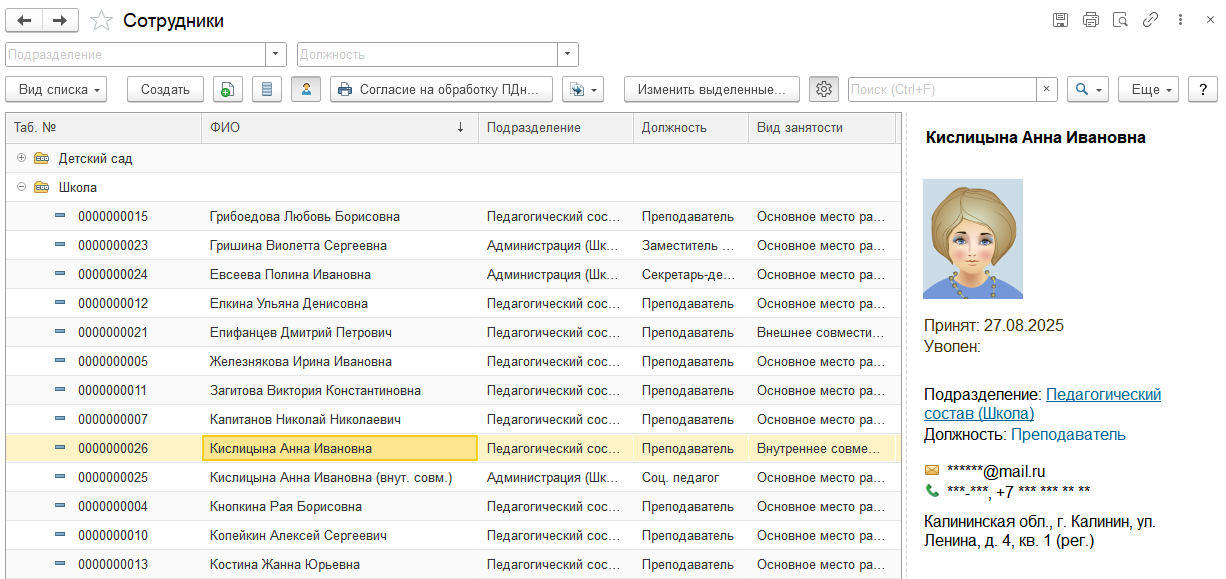Collapse the Школа group
The height and width of the screenshot is (579, 1226).
[x=21, y=187]
